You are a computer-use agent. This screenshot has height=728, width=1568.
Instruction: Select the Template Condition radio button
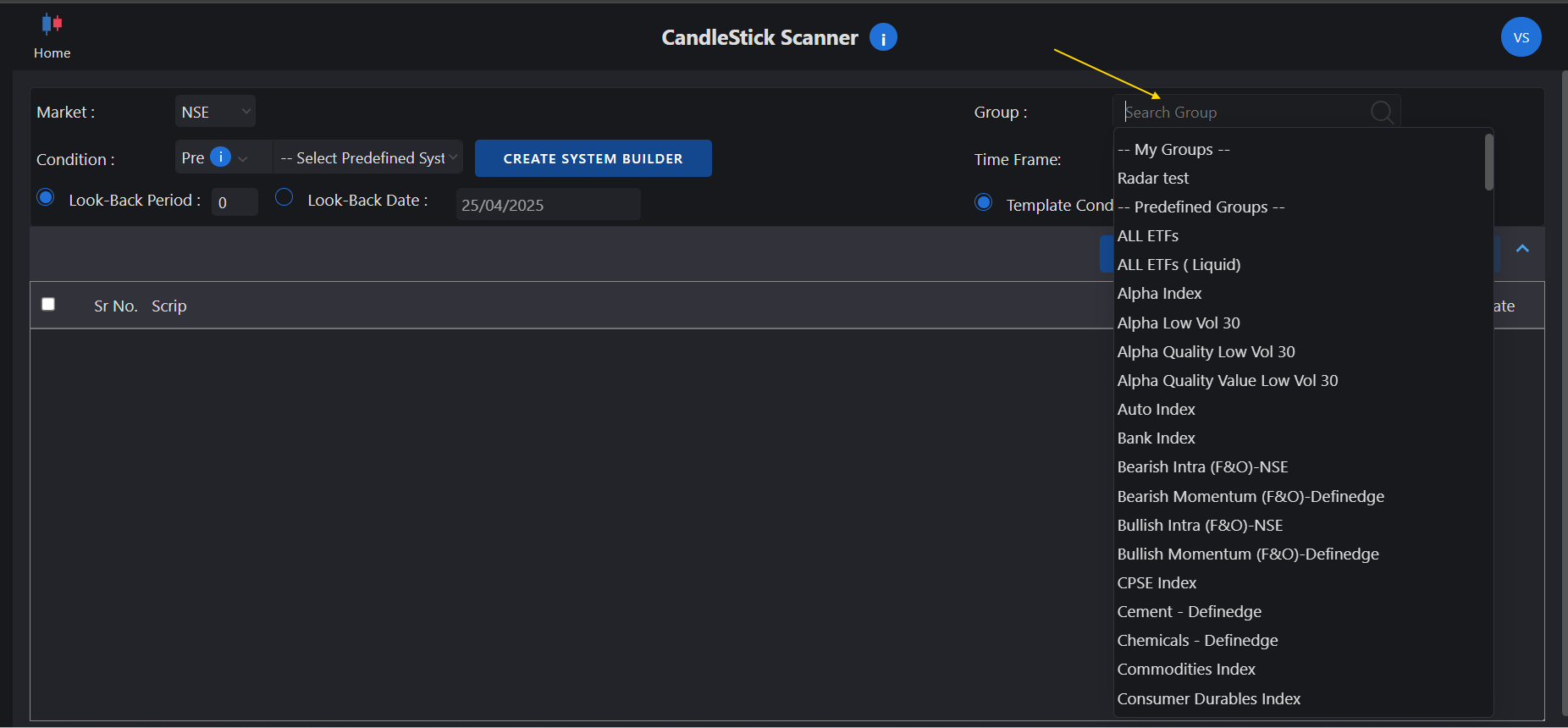click(x=983, y=202)
